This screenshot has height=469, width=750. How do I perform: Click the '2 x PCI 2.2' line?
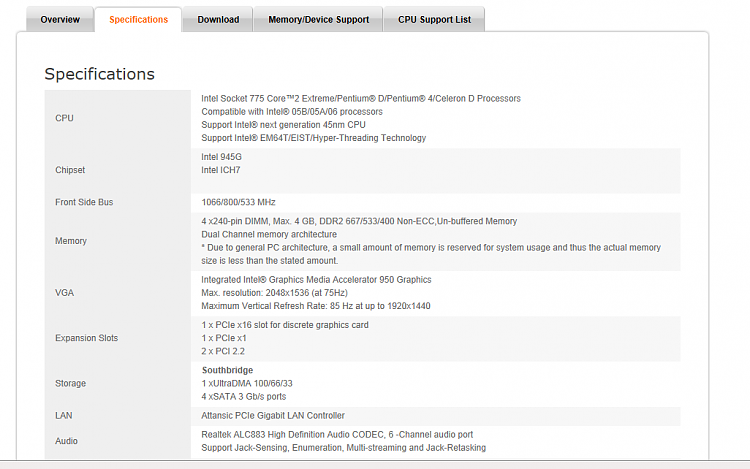tap(223, 351)
